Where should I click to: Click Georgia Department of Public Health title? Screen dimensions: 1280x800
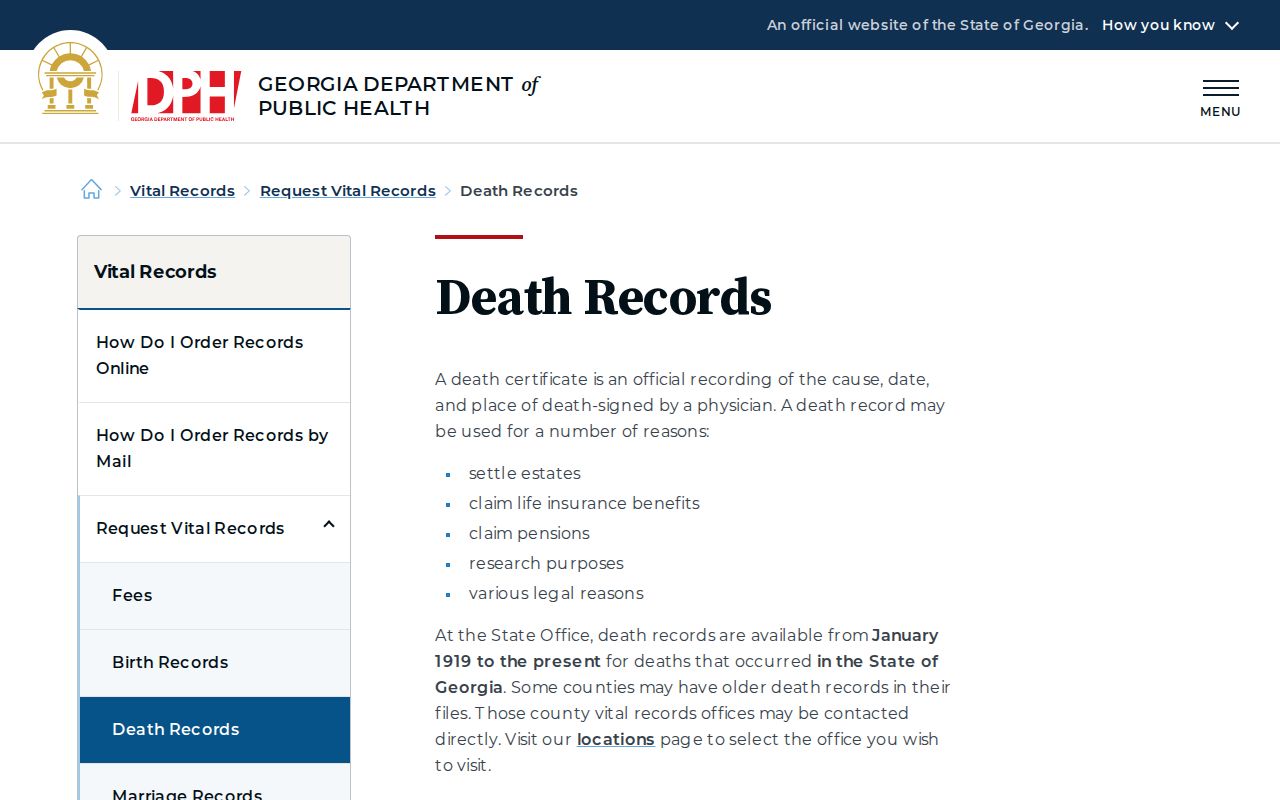coord(398,96)
